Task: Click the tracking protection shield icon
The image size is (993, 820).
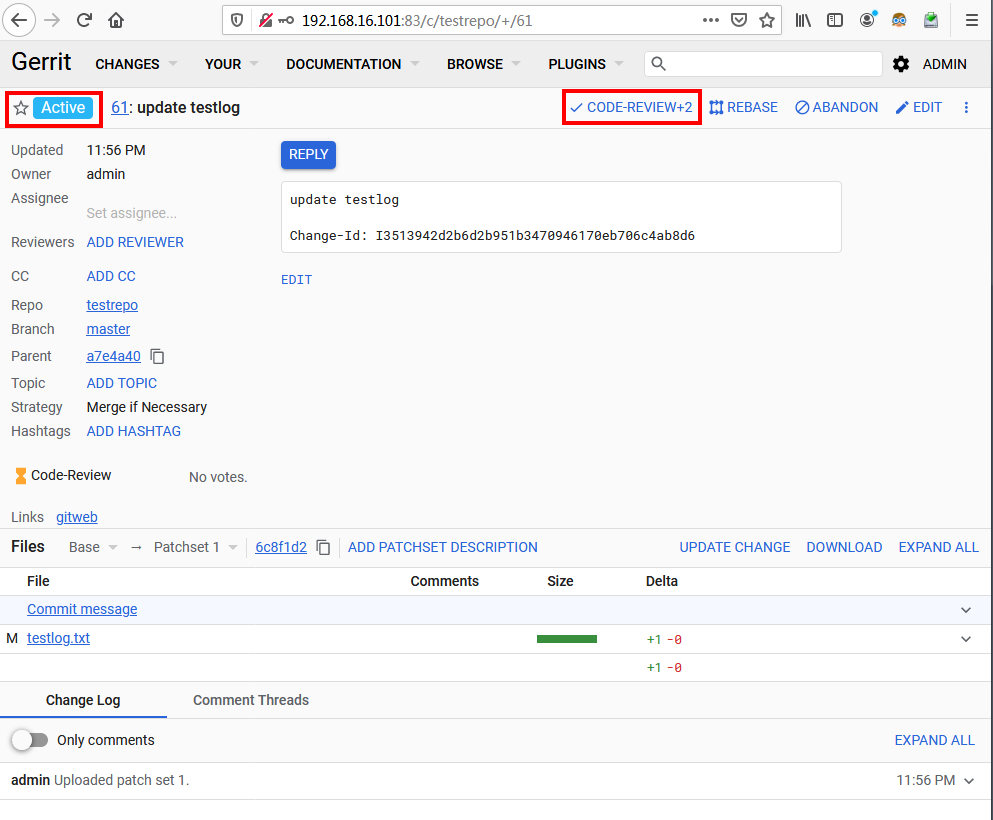Action: 237,20
